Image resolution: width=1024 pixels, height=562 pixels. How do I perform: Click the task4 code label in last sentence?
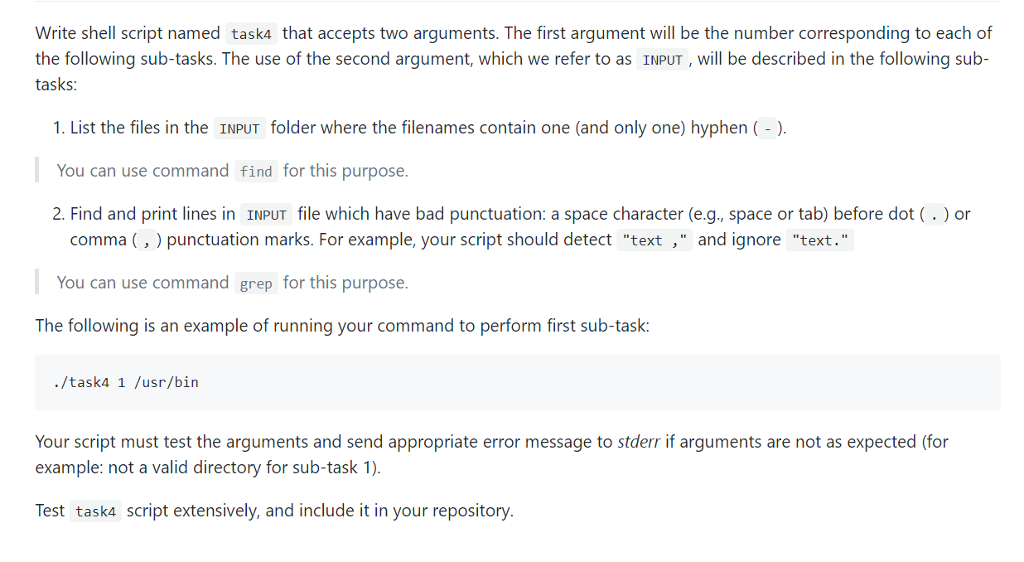(95, 511)
